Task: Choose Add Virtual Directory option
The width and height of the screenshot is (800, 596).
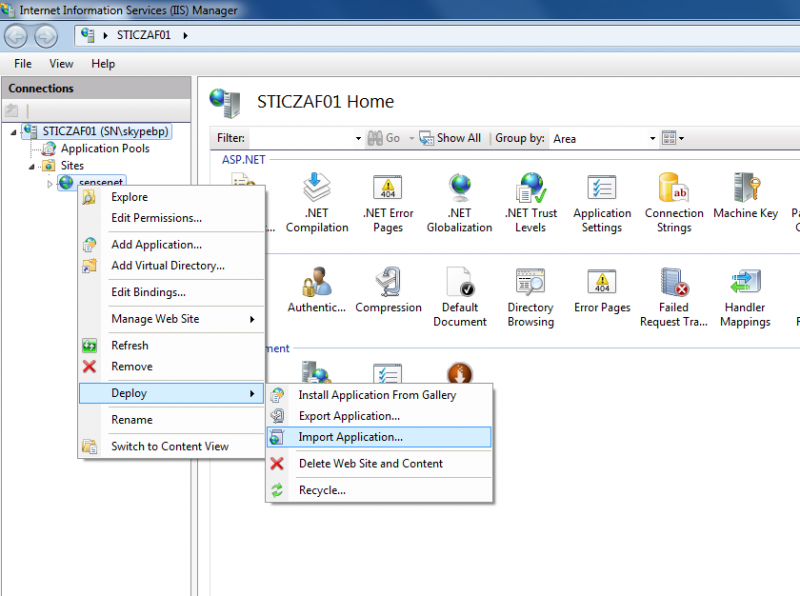Action: click(171, 265)
